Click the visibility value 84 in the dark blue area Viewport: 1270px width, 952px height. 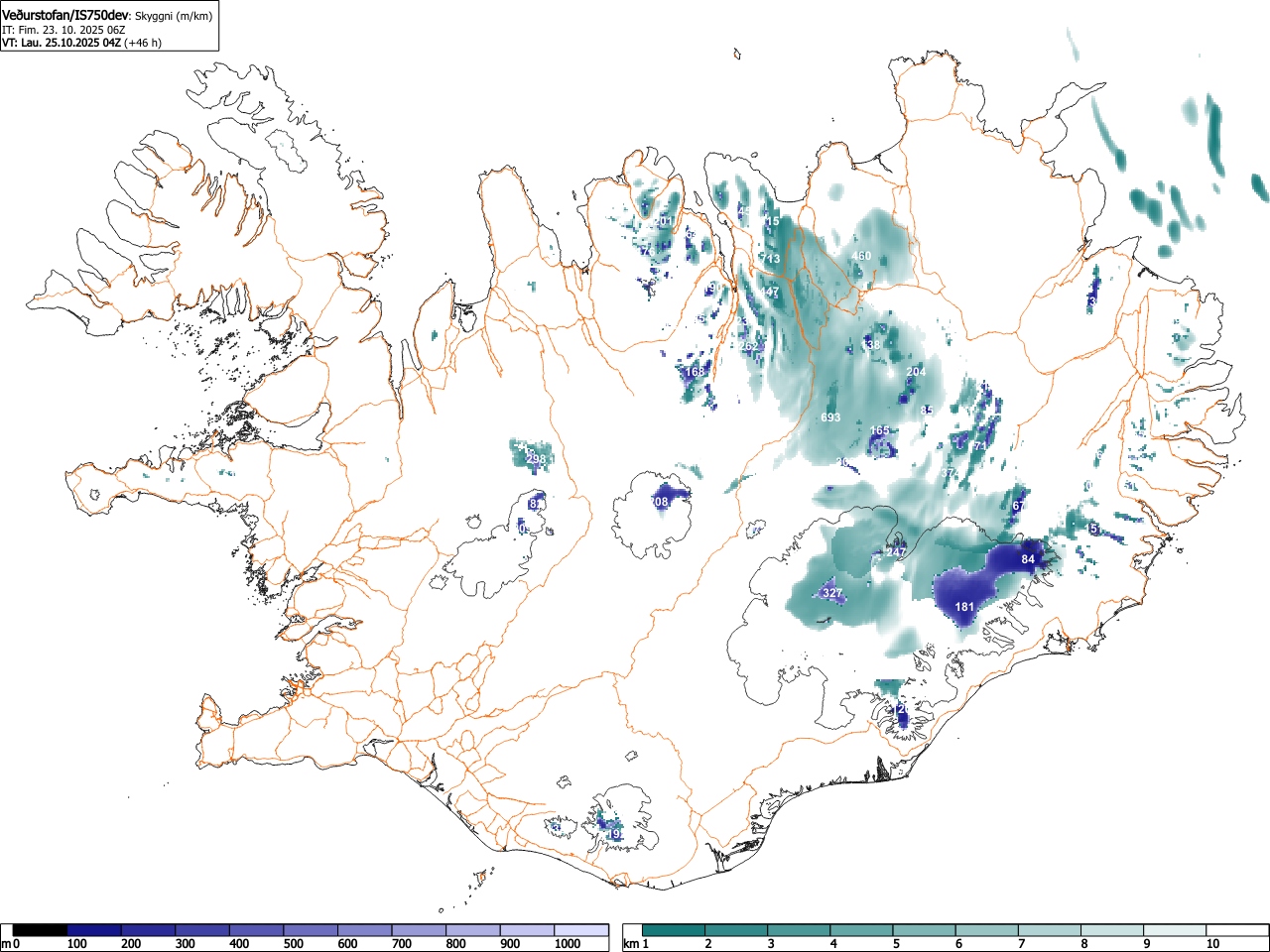pyautogui.click(x=1028, y=559)
